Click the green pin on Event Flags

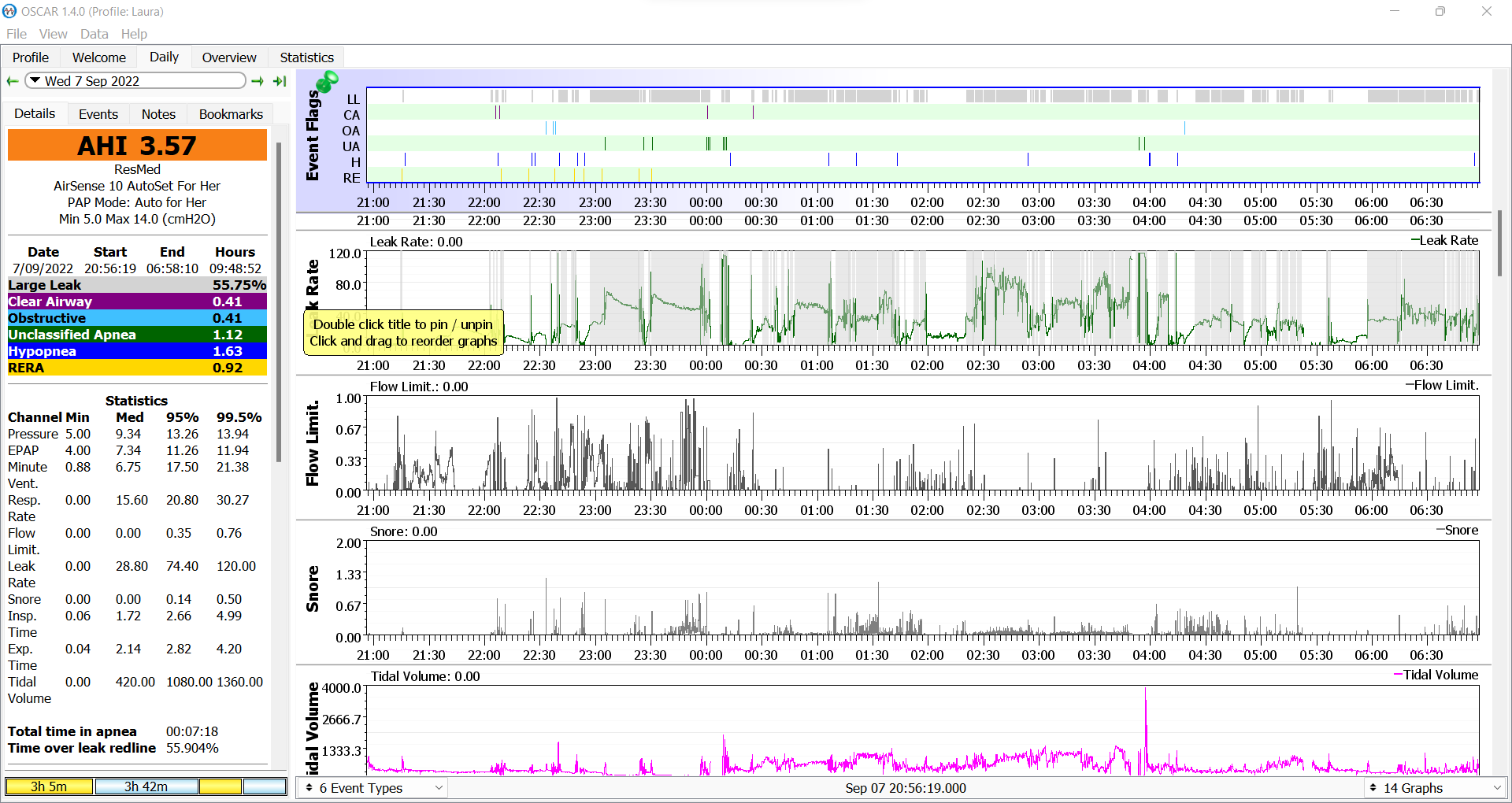[327, 82]
